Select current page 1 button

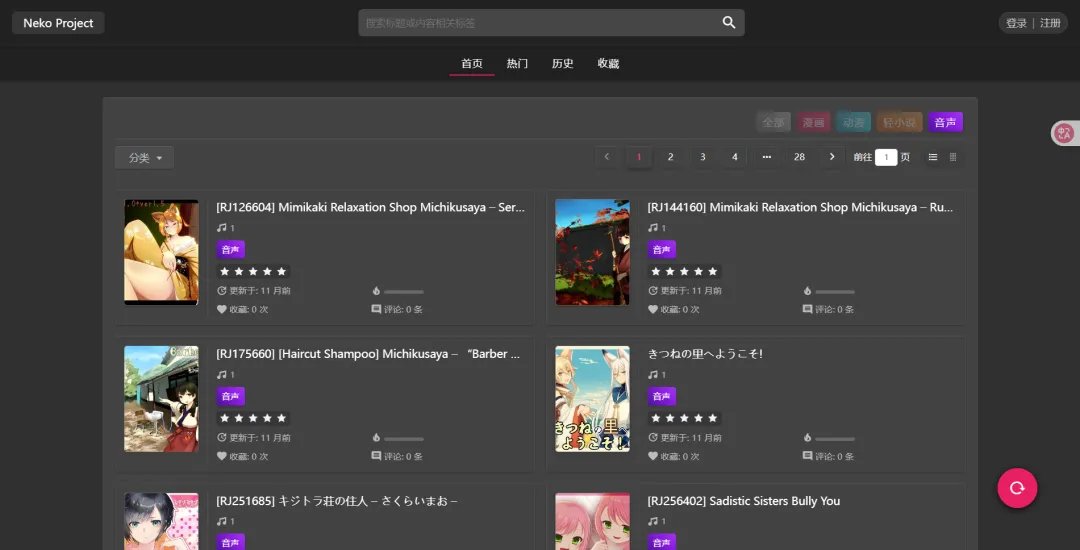click(x=638, y=157)
